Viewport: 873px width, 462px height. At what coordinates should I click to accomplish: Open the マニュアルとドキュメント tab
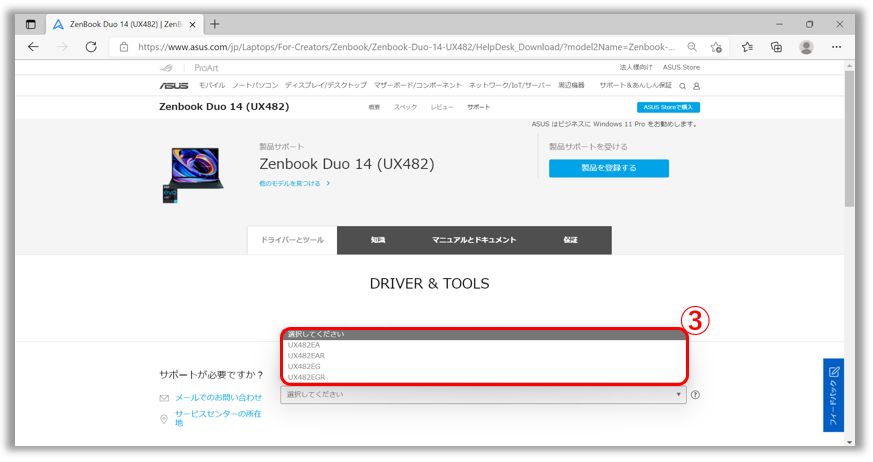tap(474, 240)
